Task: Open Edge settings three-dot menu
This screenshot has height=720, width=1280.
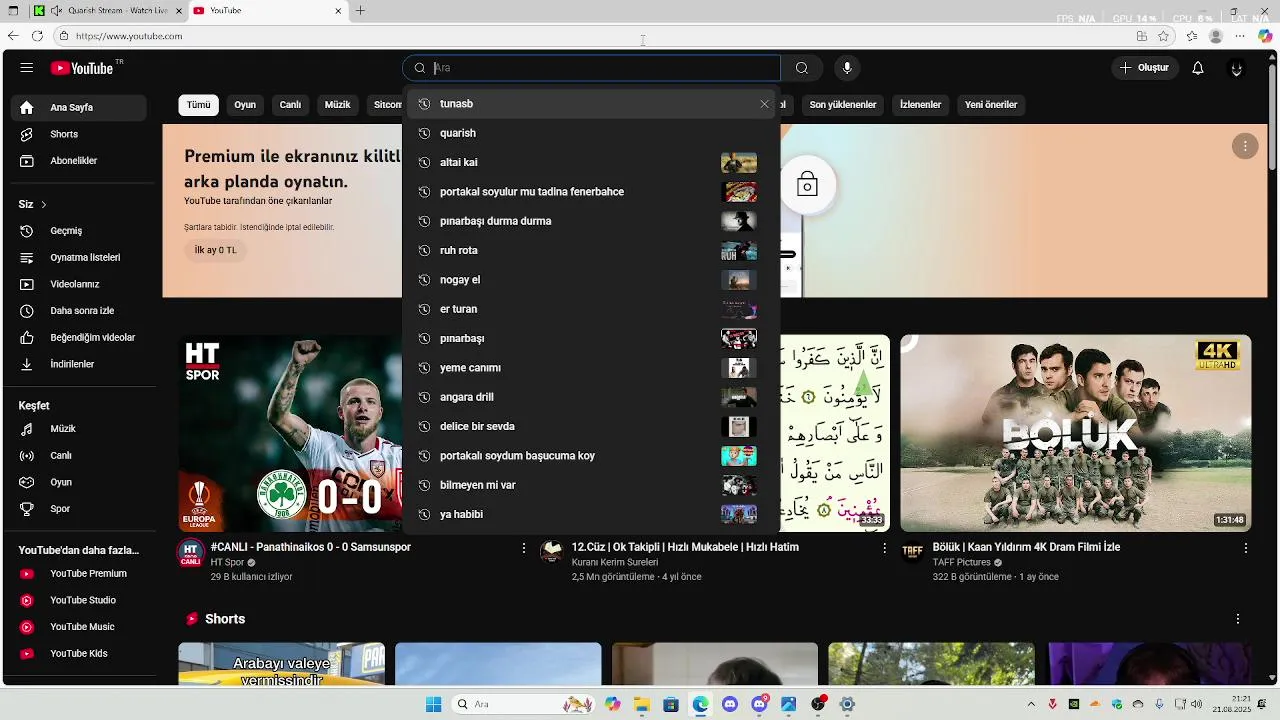Action: [x=1240, y=36]
